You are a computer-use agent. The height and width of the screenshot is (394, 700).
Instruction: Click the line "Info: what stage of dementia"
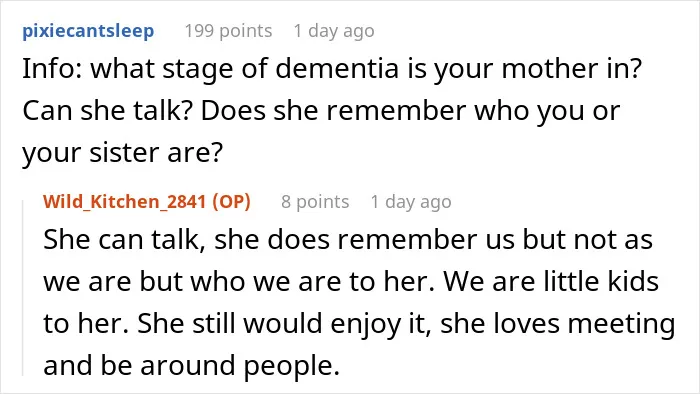[332, 69]
